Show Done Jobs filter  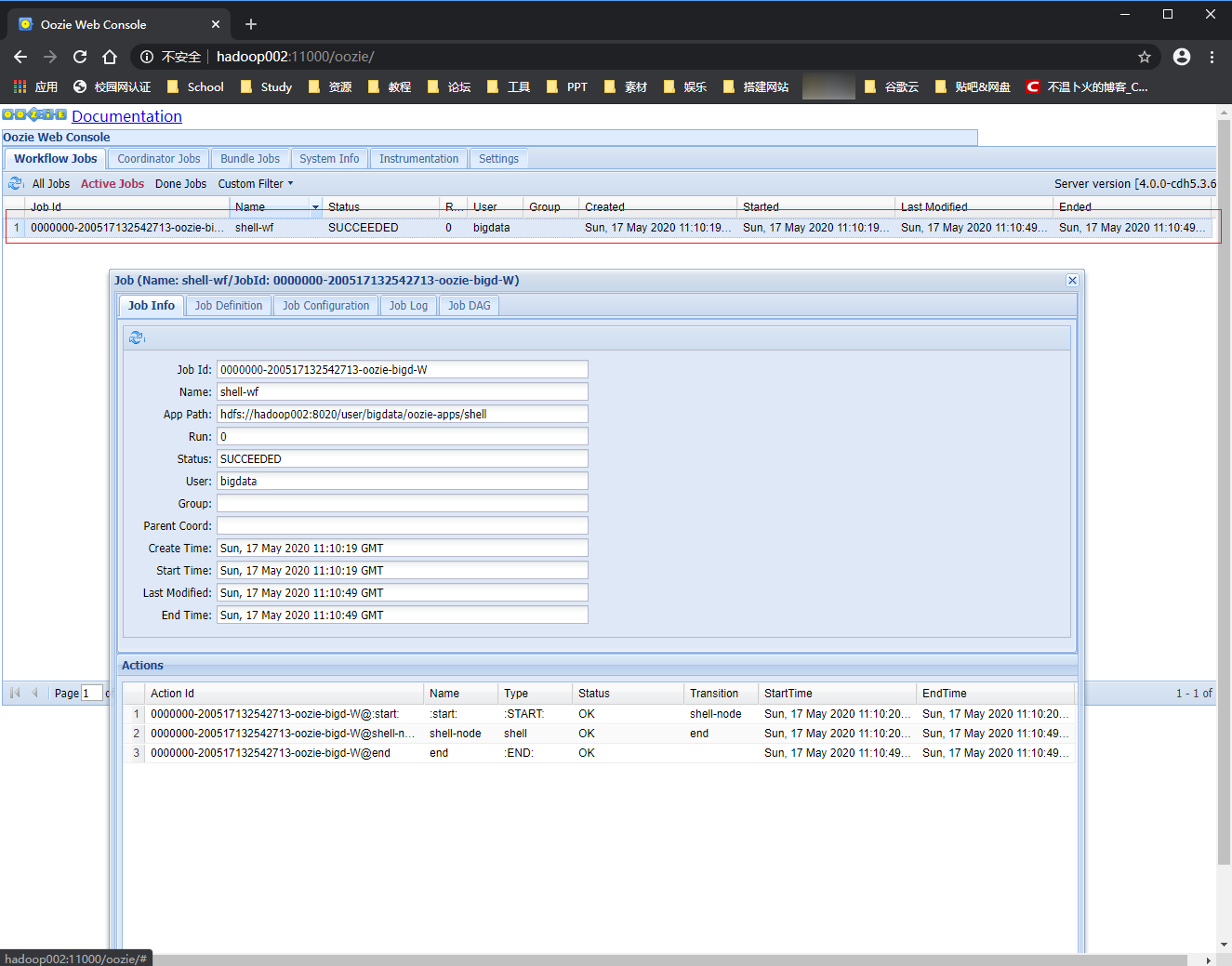180,184
